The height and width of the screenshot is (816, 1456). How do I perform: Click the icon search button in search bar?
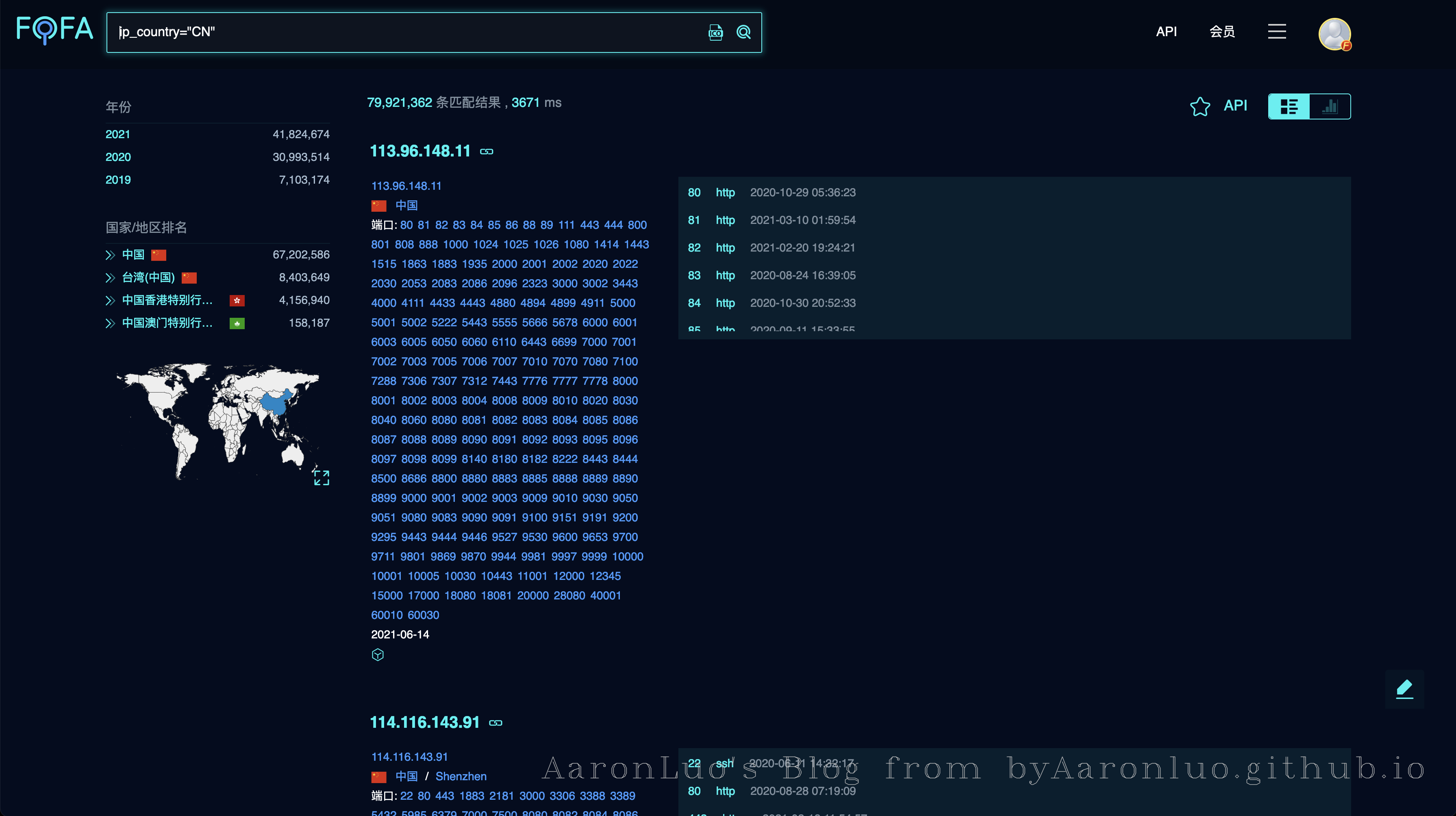click(x=715, y=32)
